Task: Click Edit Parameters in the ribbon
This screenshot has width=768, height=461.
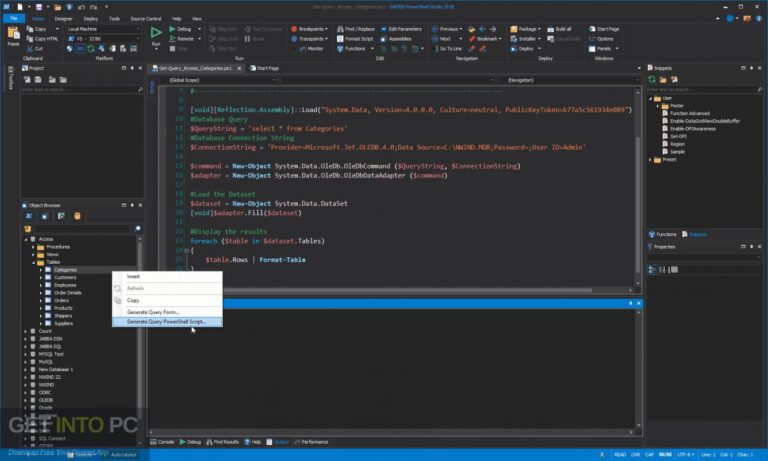Action: tap(401, 29)
